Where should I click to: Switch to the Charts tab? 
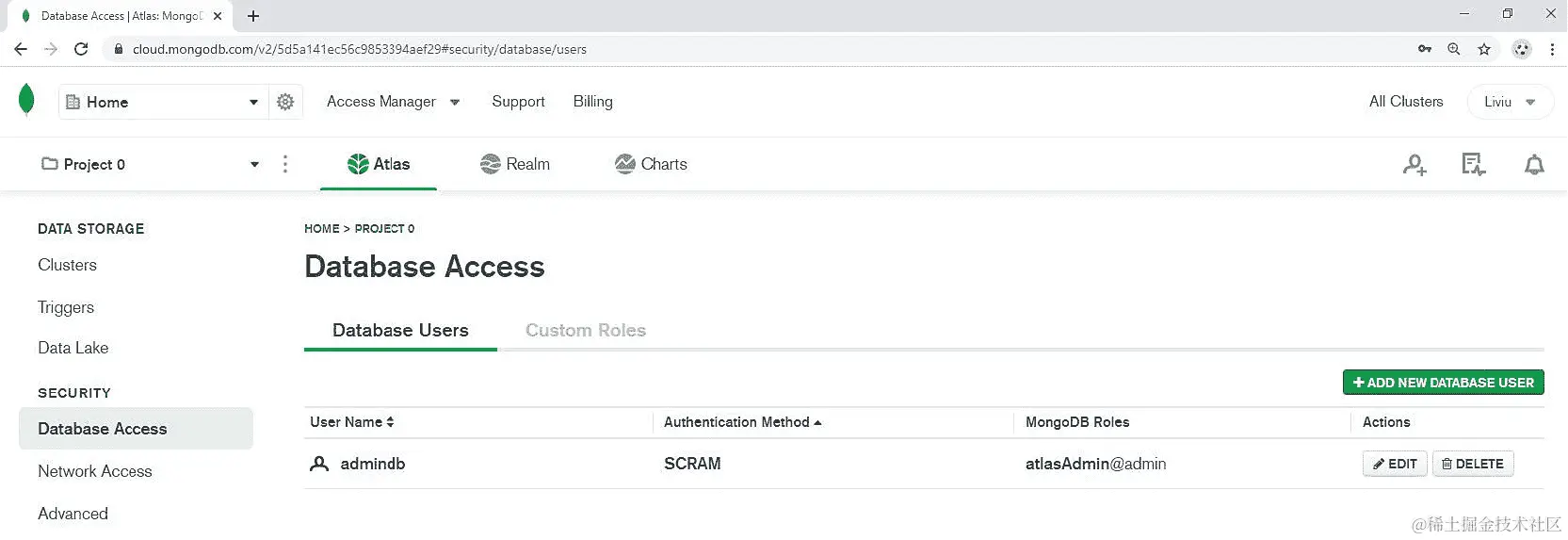point(651,164)
